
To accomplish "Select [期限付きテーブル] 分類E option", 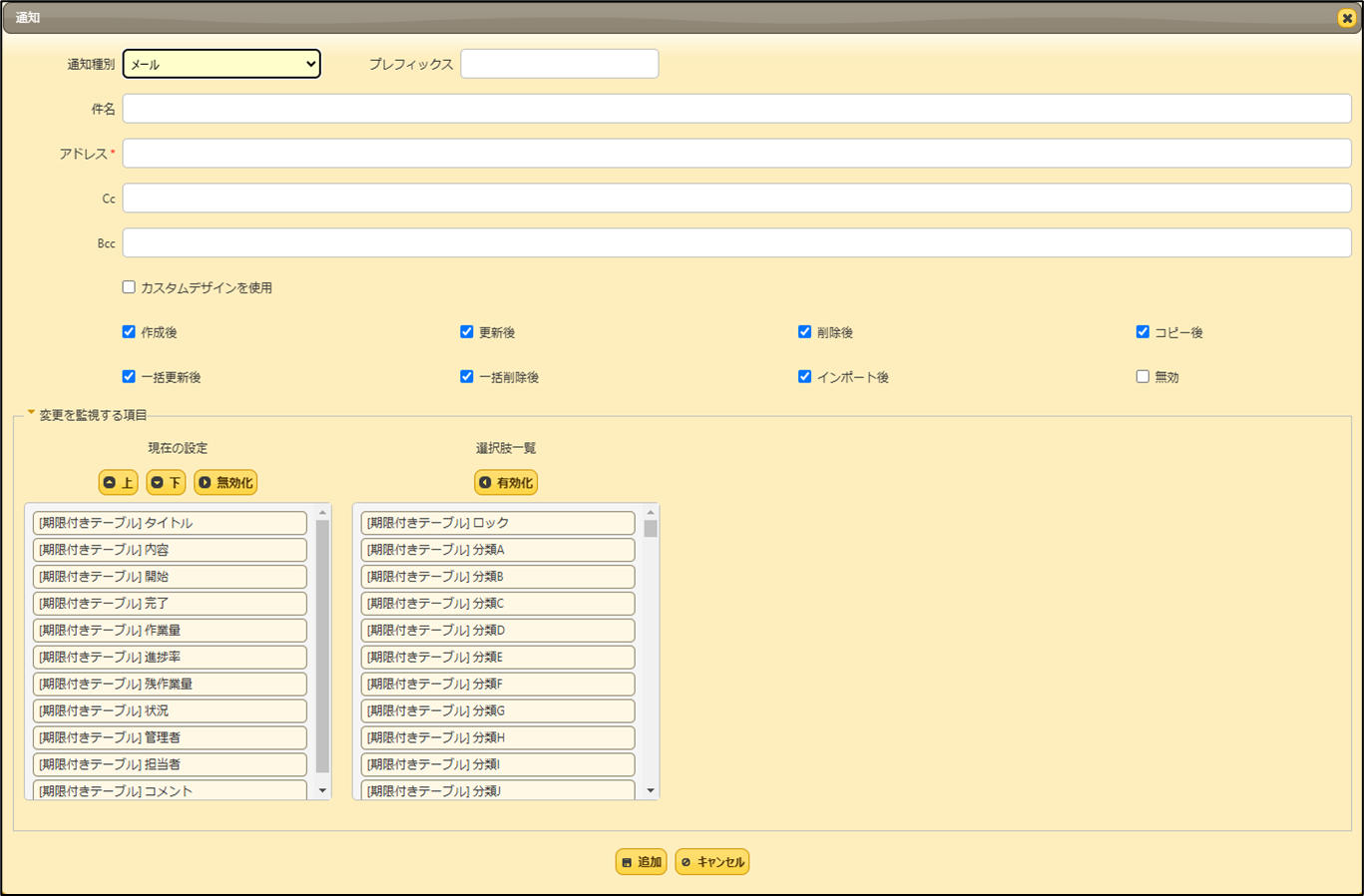I will [x=498, y=658].
